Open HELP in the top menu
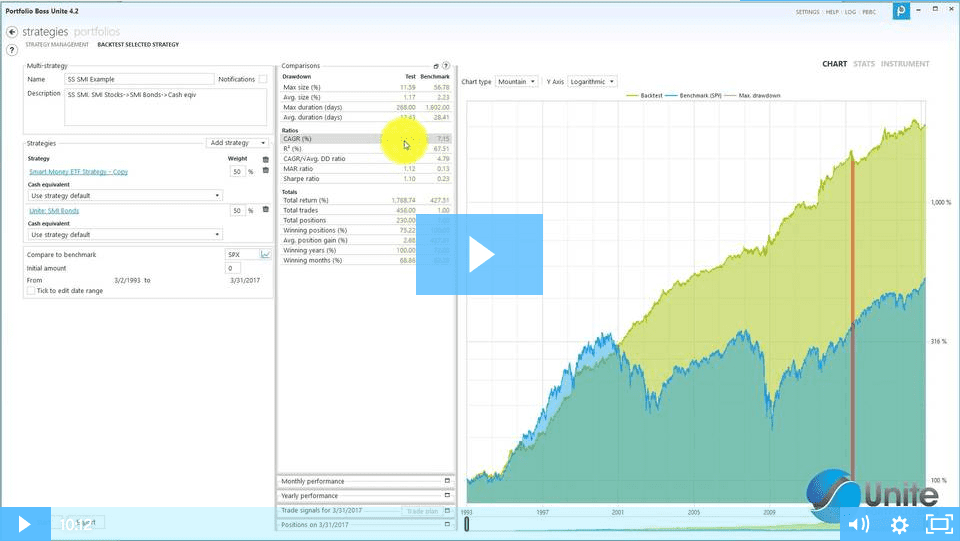The width and height of the screenshot is (960, 541). [x=832, y=12]
